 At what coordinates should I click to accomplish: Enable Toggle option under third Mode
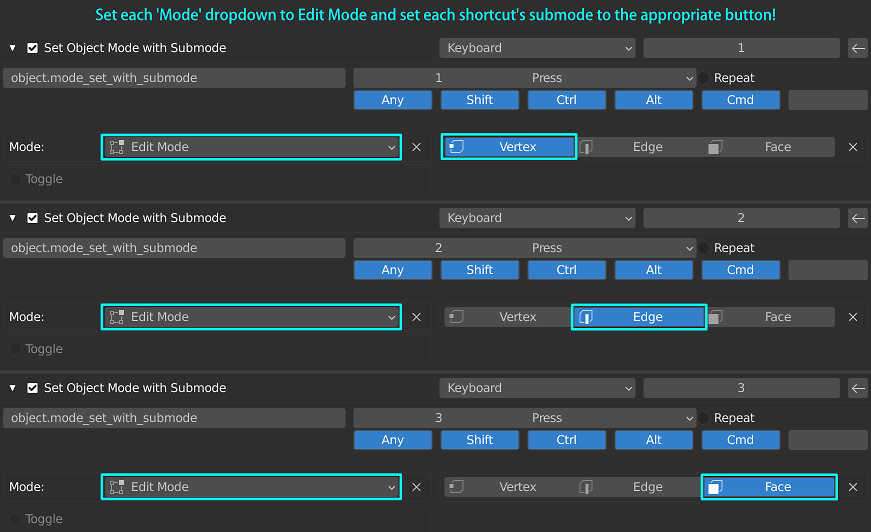point(16,519)
